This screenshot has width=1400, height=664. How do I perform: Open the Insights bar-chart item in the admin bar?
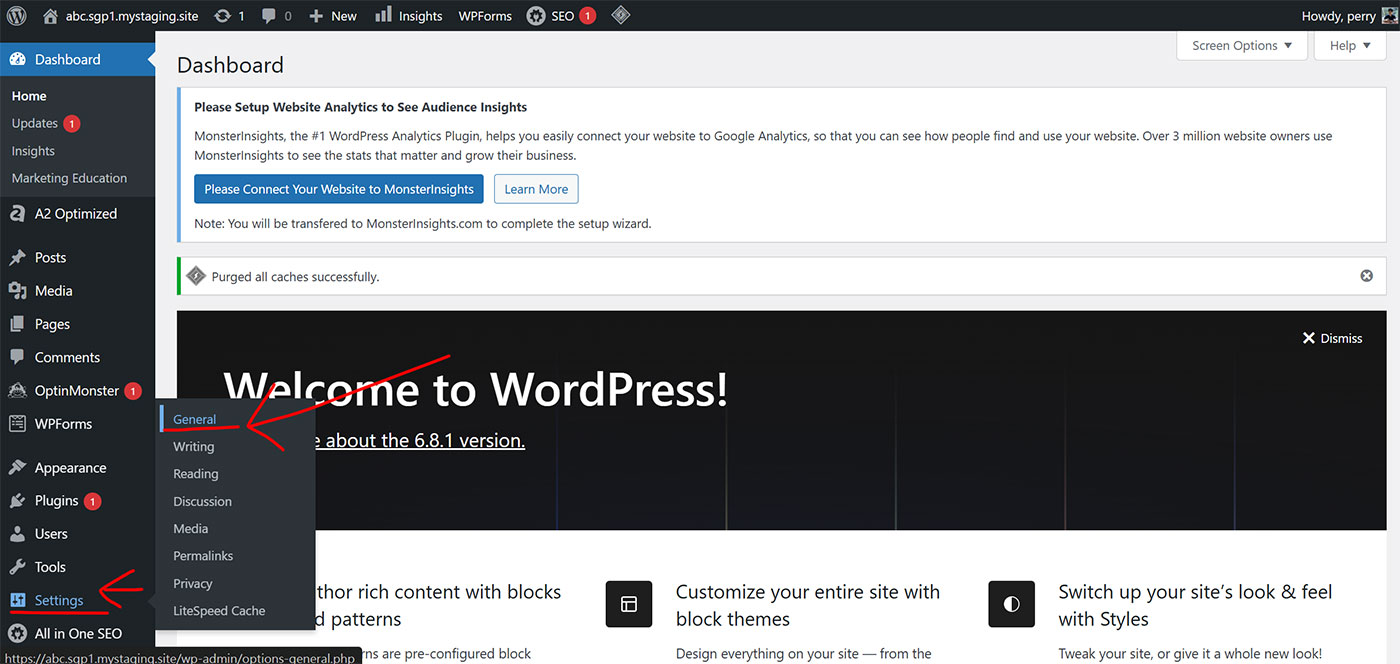pyautogui.click(x=408, y=16)
